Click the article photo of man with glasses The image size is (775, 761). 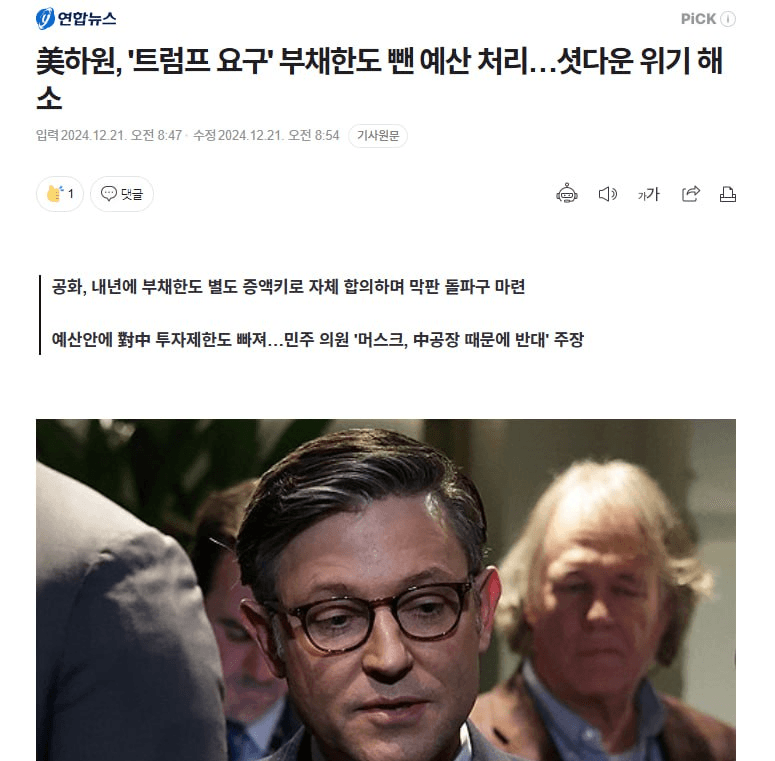(386, 590)
